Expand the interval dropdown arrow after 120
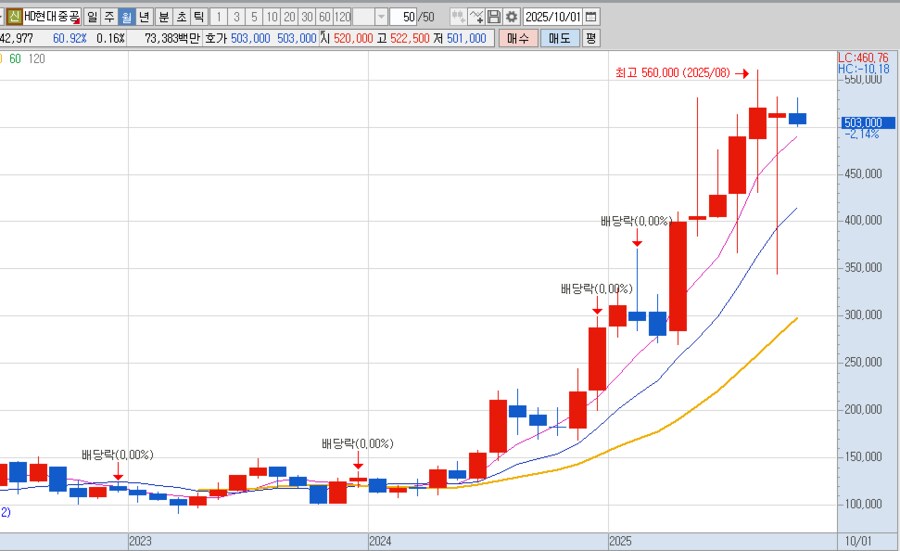 [380, 17]
